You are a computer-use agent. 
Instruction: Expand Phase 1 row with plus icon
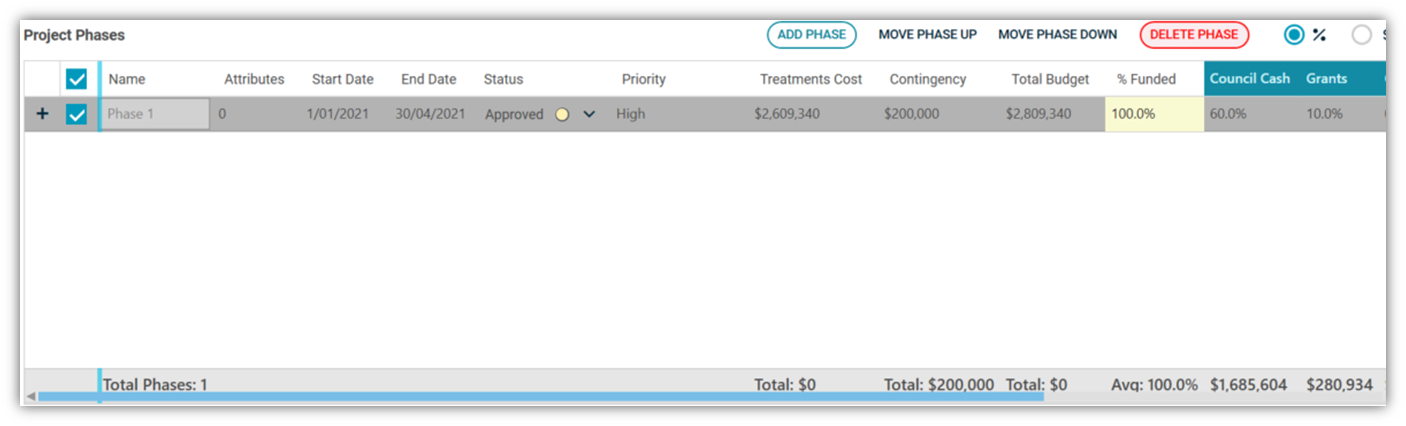tap(42, 114)
